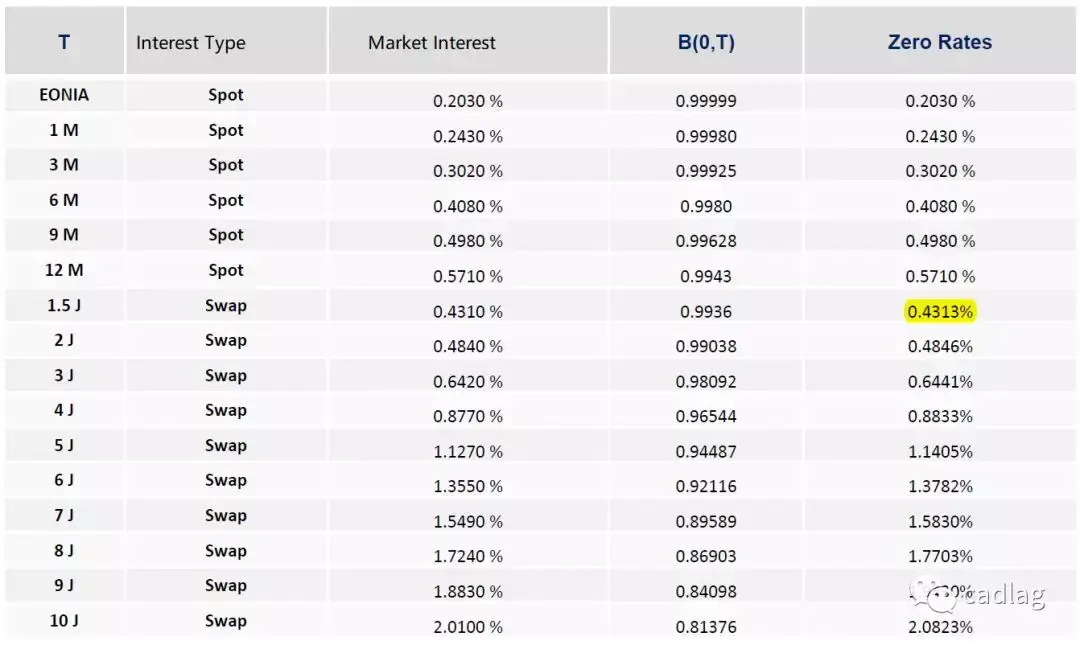Click market interest 0.5710 % cell

[468, 276]
